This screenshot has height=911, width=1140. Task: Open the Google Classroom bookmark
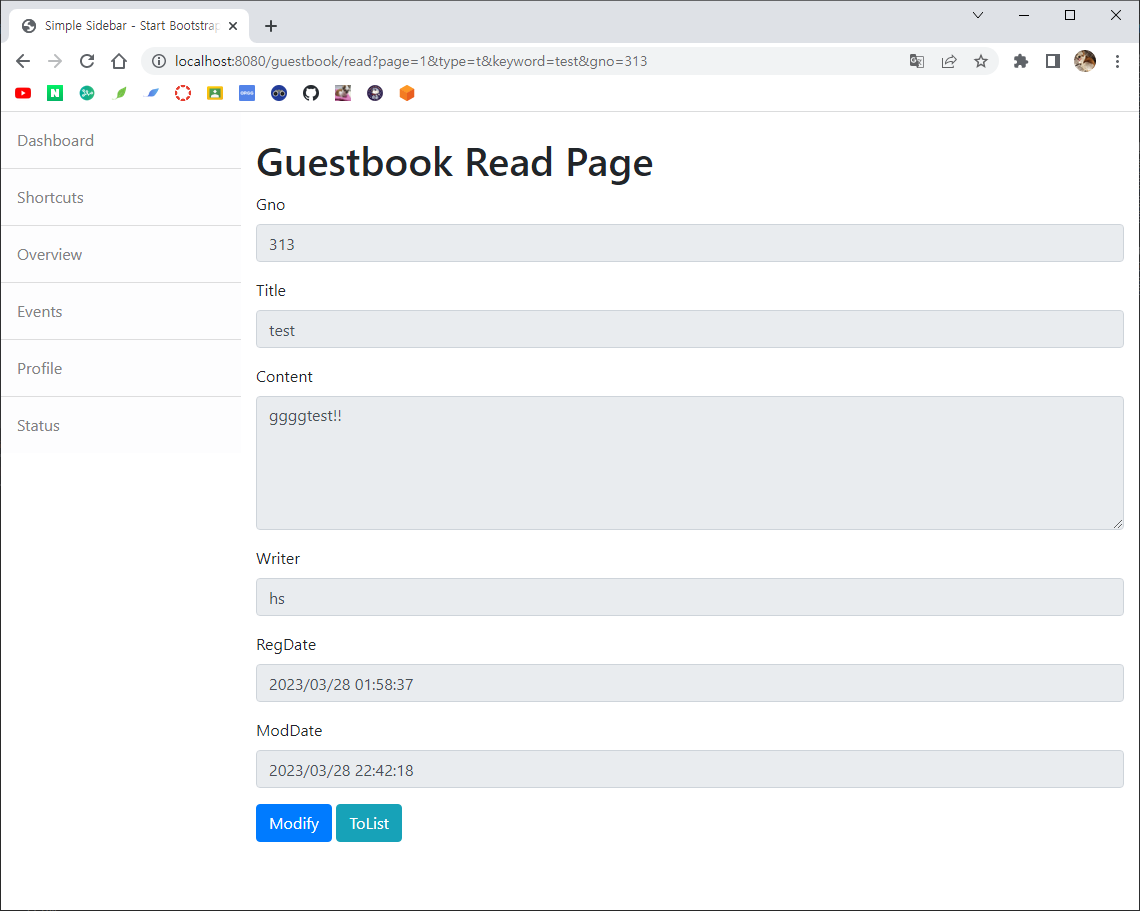pyautogui.click(x=215, y=93)
